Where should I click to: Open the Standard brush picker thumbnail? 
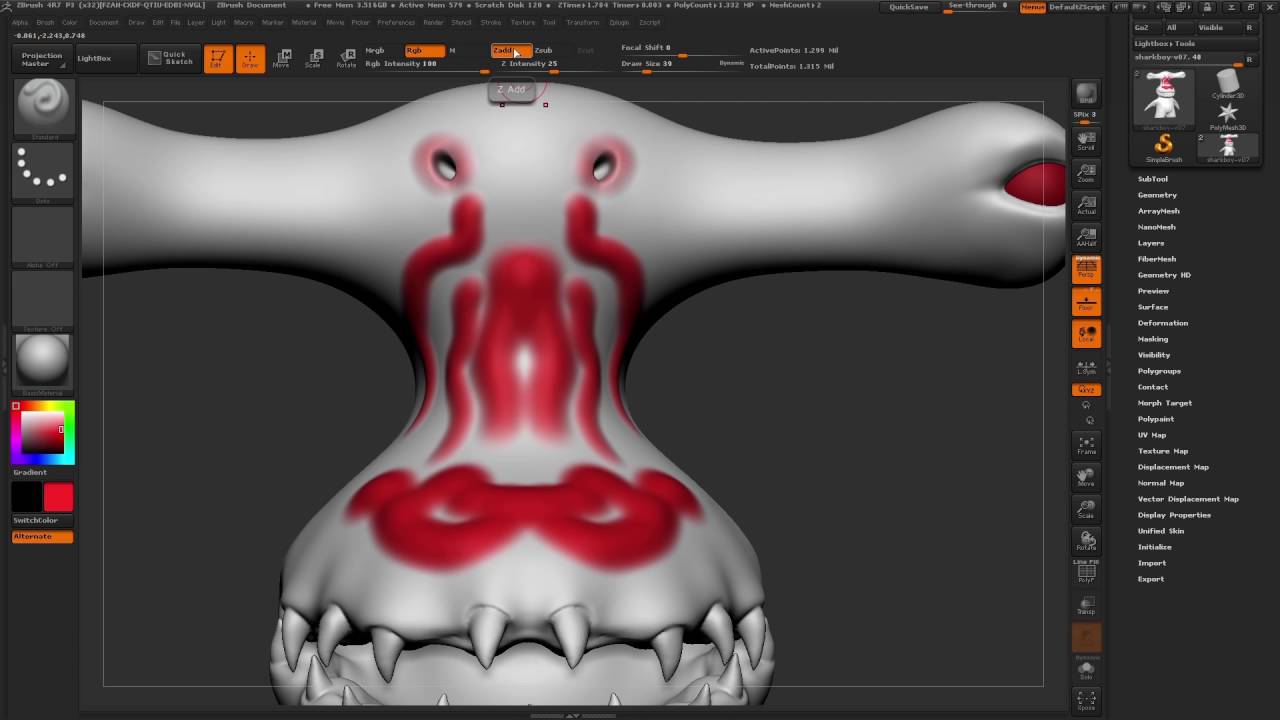(x=43, y=109)
